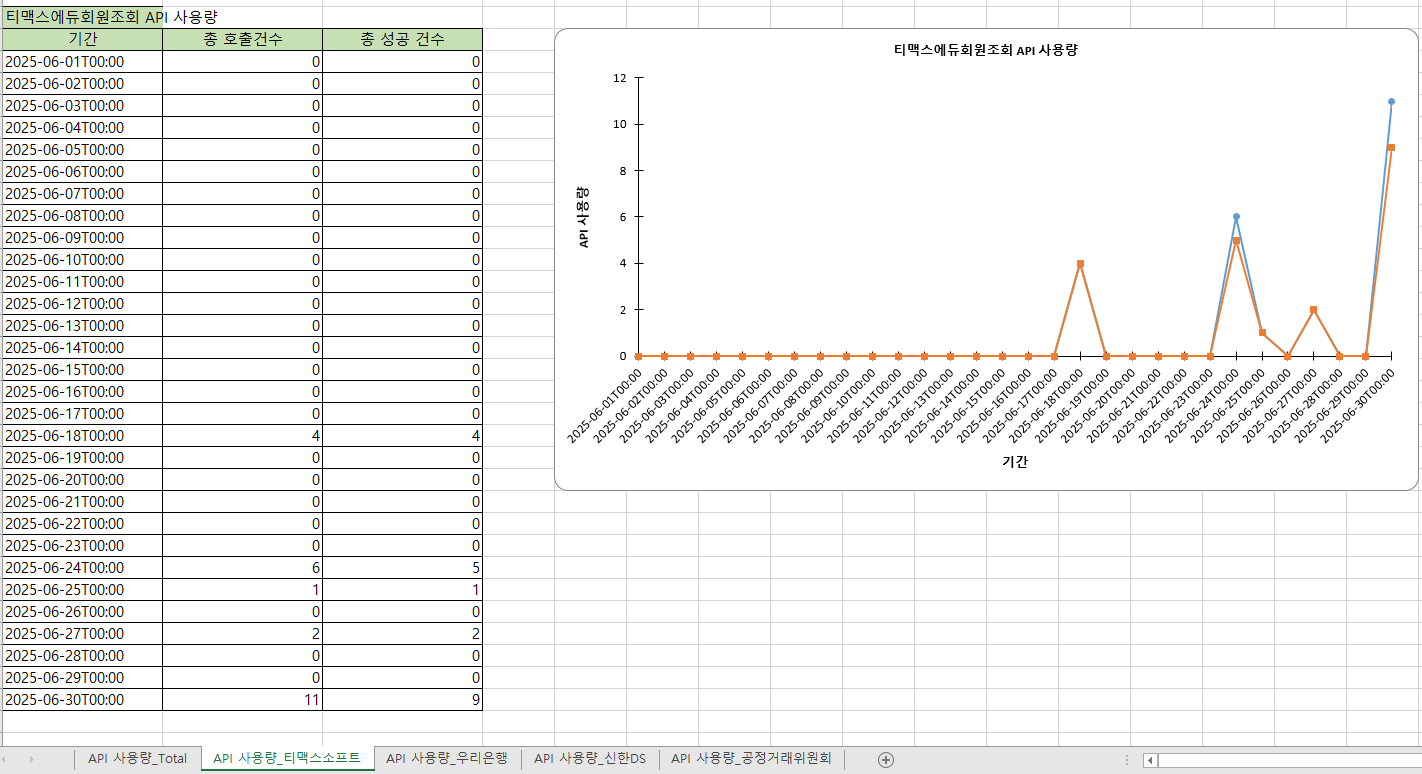1422x774 pixels.
Task: Select cell 2025-06-18T00:00:00
Action: pos(82,435)
